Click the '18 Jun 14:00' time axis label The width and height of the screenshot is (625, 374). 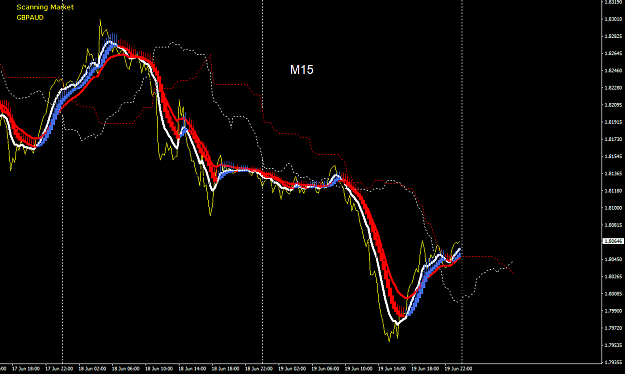coord(192,369)
